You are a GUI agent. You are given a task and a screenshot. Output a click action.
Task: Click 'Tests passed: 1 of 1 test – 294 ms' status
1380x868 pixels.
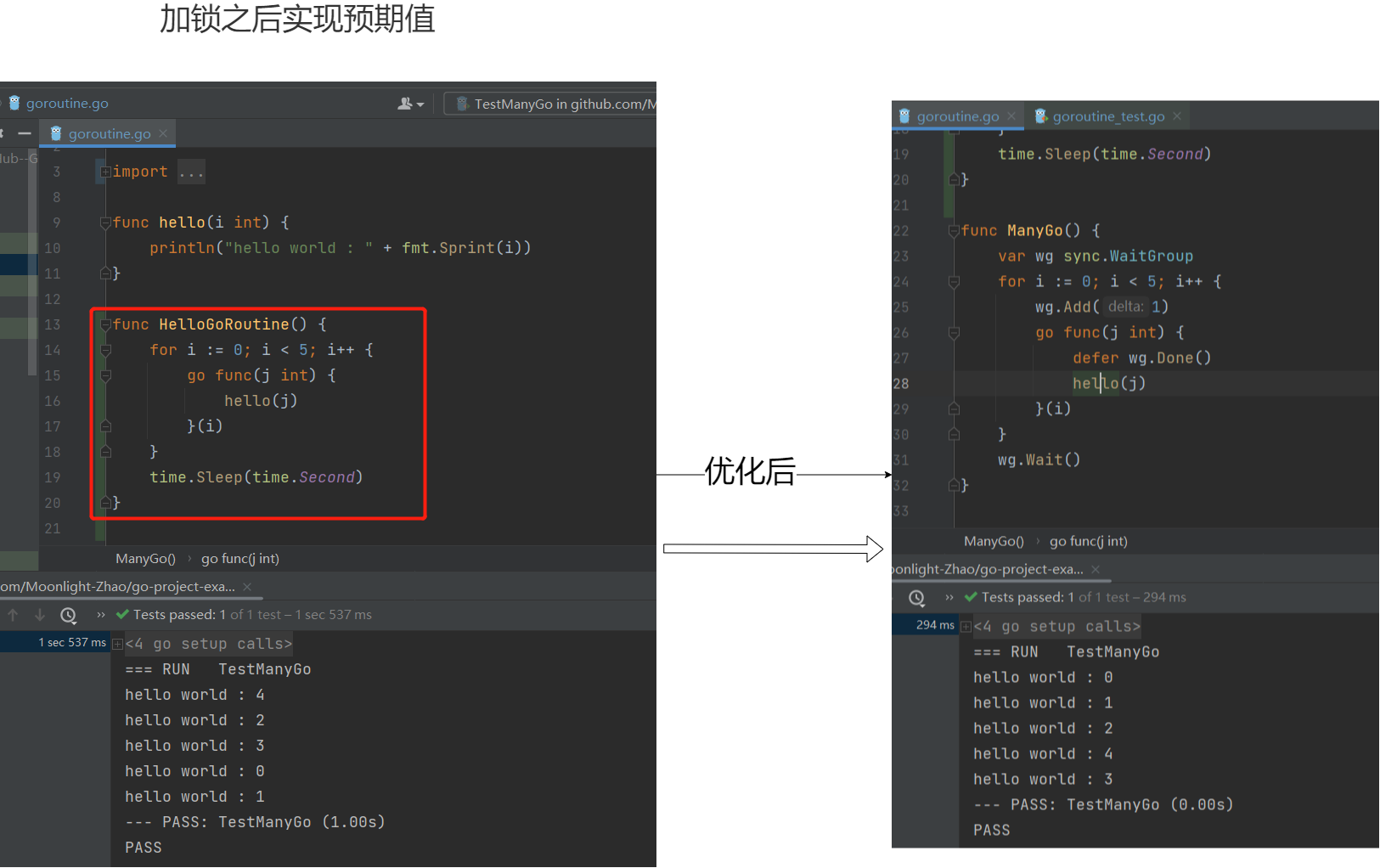[x=1084, y=597]
